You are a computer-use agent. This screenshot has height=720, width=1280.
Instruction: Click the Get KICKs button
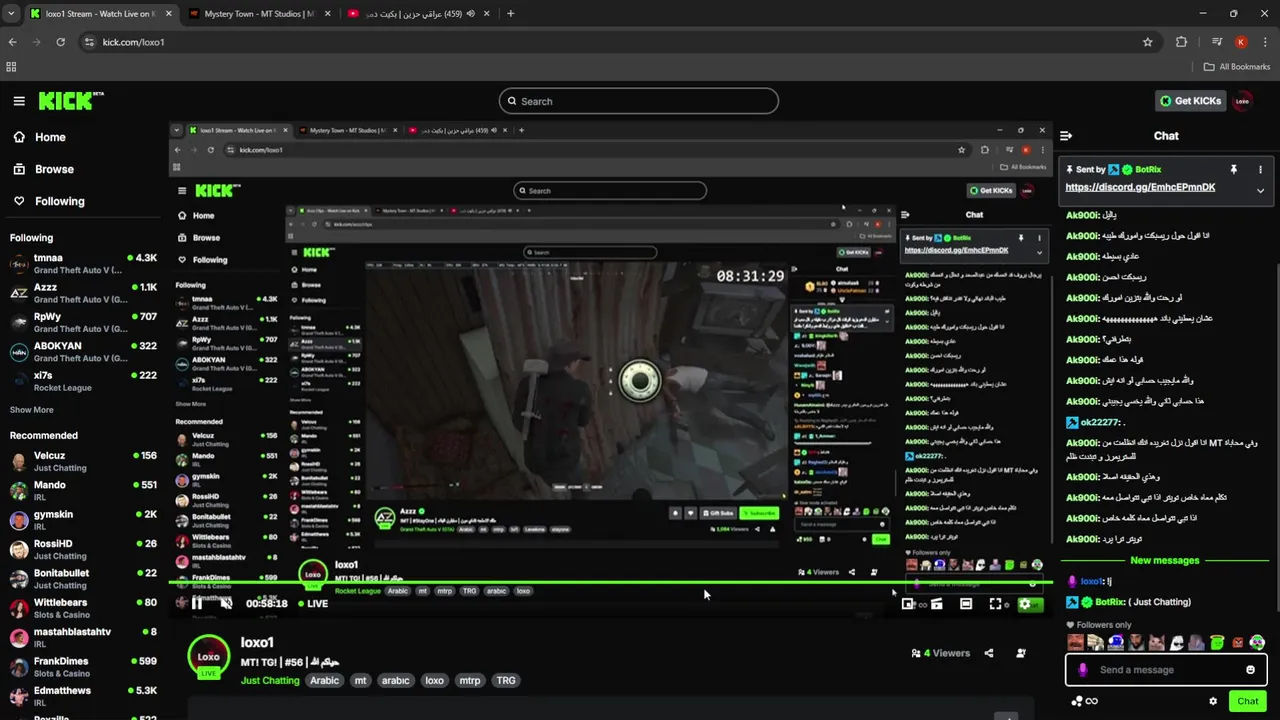coord(1190,101)
